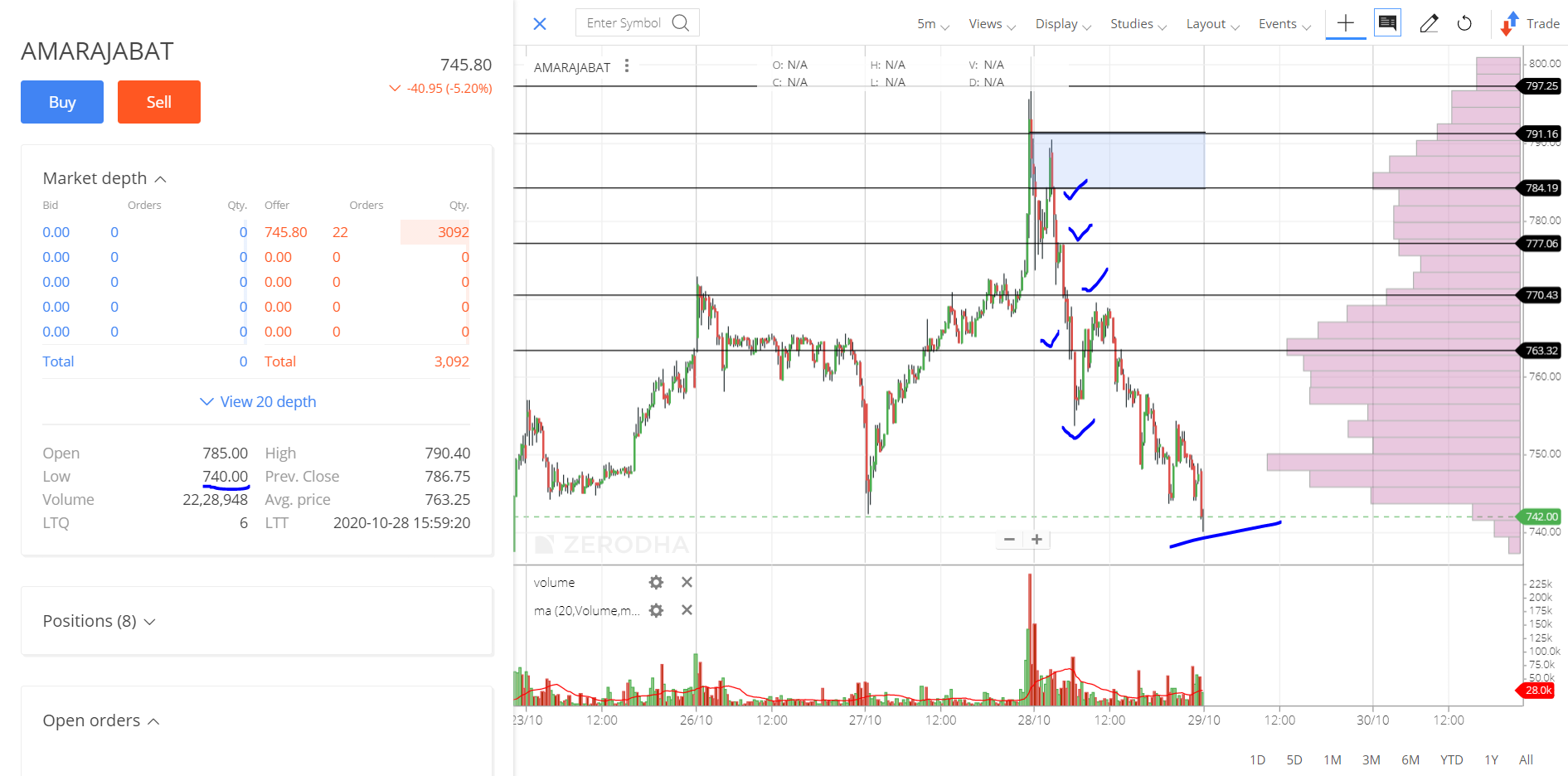This screenshot has height=776, width=1568.
Task: Click the 791.16 price level label
Action: tap(1539, 133)
